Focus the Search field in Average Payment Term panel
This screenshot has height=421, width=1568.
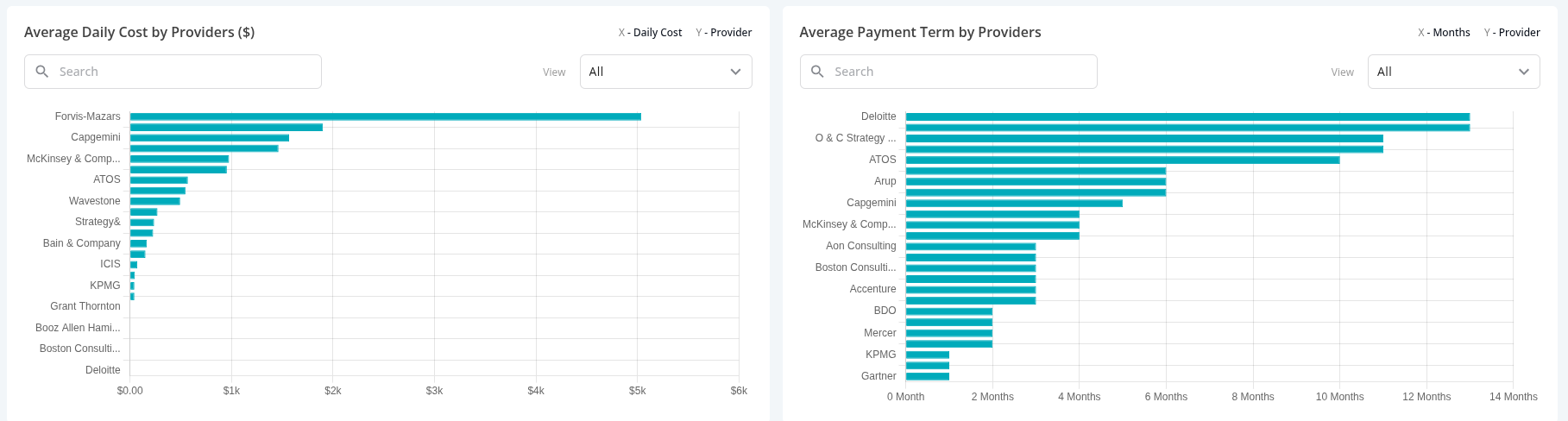tap(948, 72)
